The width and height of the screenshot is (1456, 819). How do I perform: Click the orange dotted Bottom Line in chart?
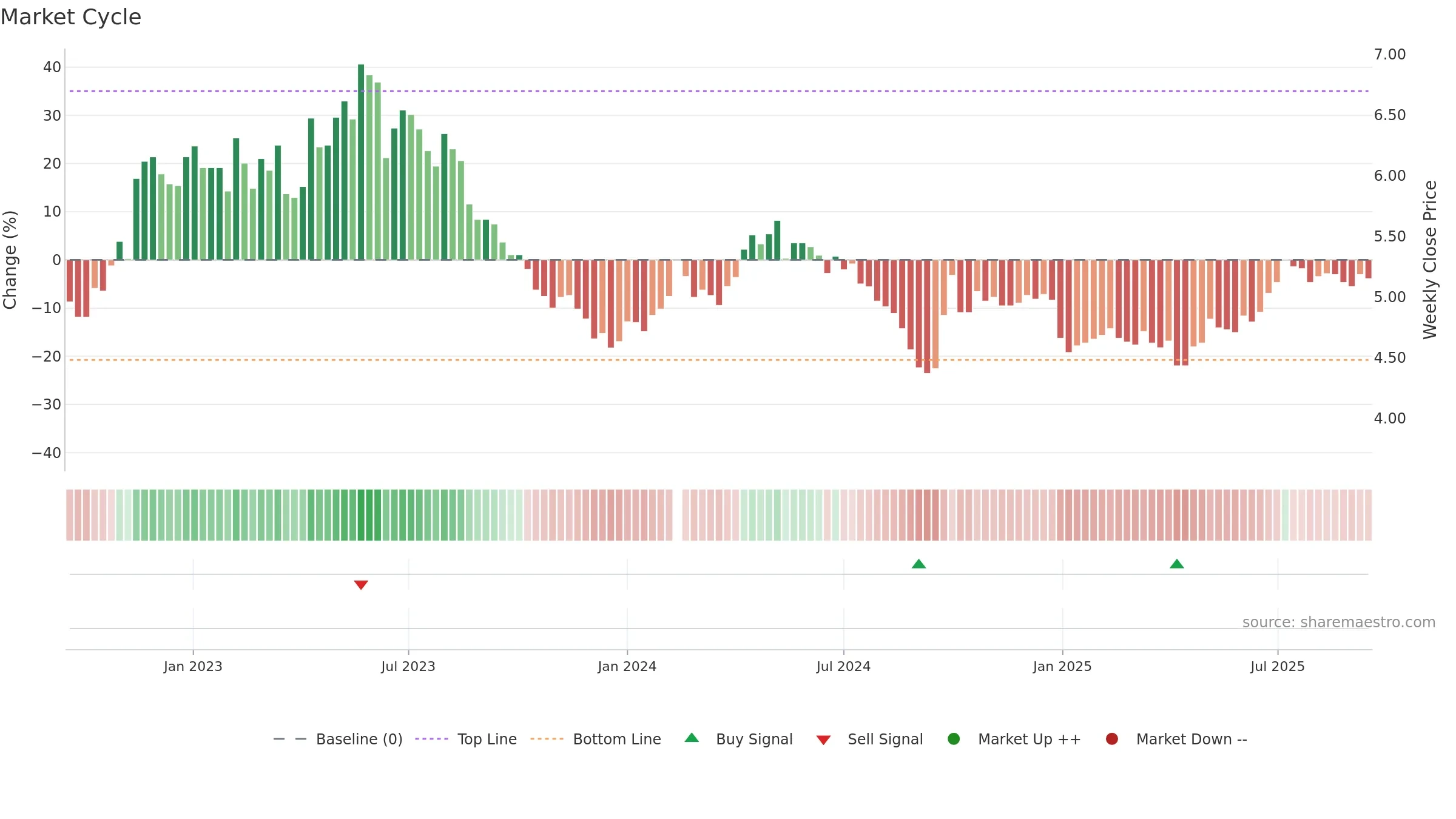[x=719, y=360]
